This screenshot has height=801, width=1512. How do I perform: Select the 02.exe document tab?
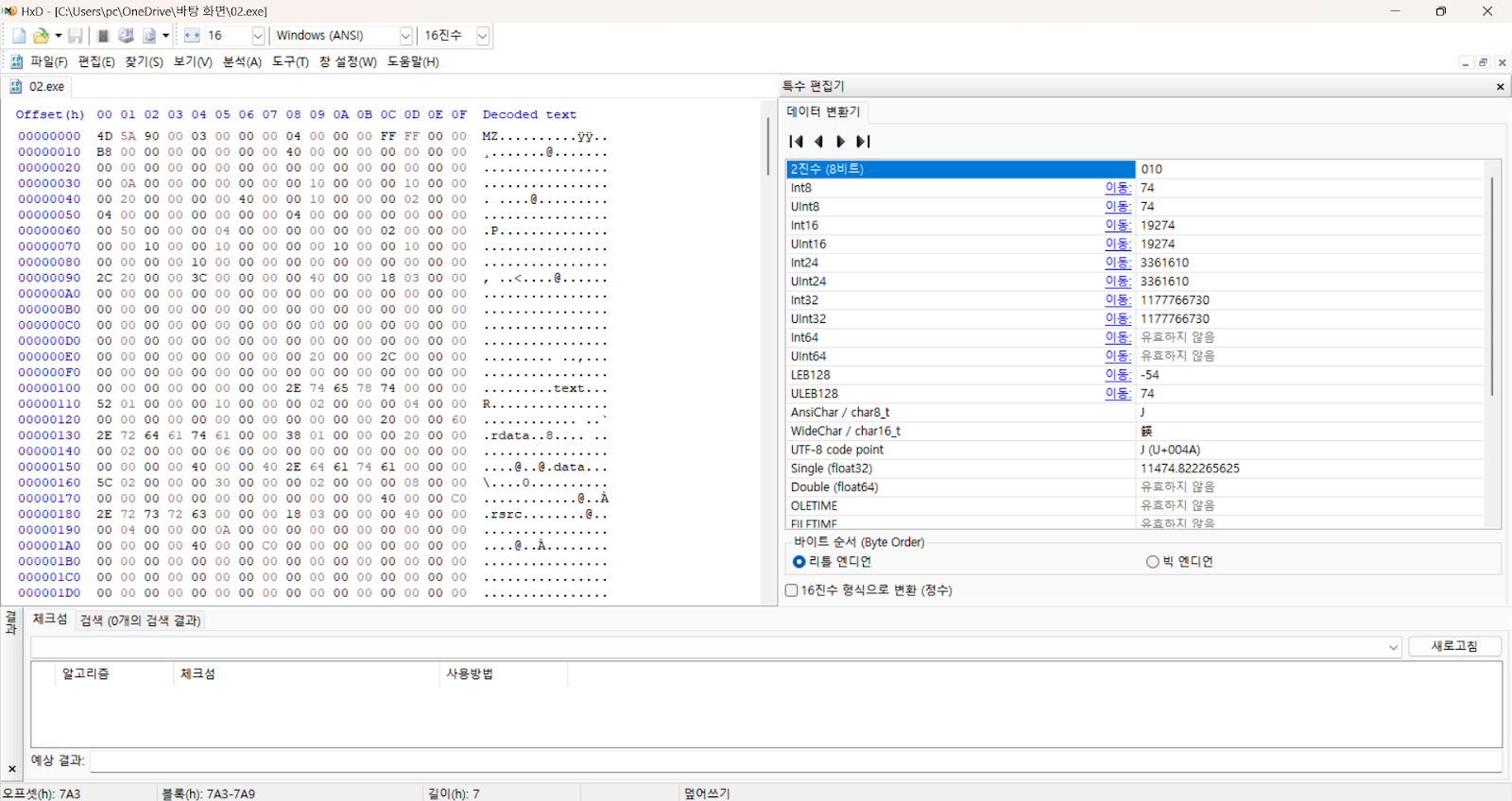point(38,86)
